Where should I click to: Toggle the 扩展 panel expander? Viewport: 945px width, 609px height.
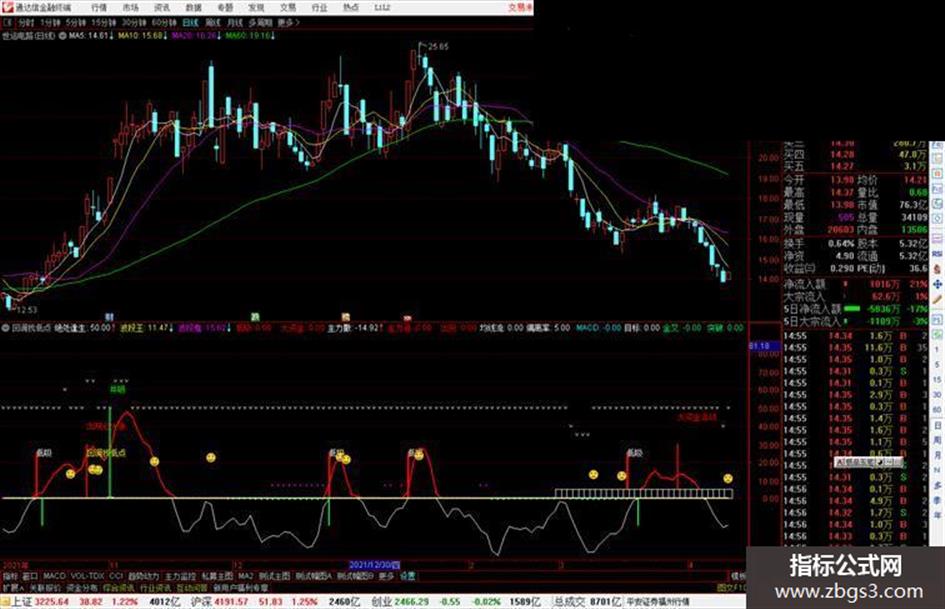[x=13, y=587]
